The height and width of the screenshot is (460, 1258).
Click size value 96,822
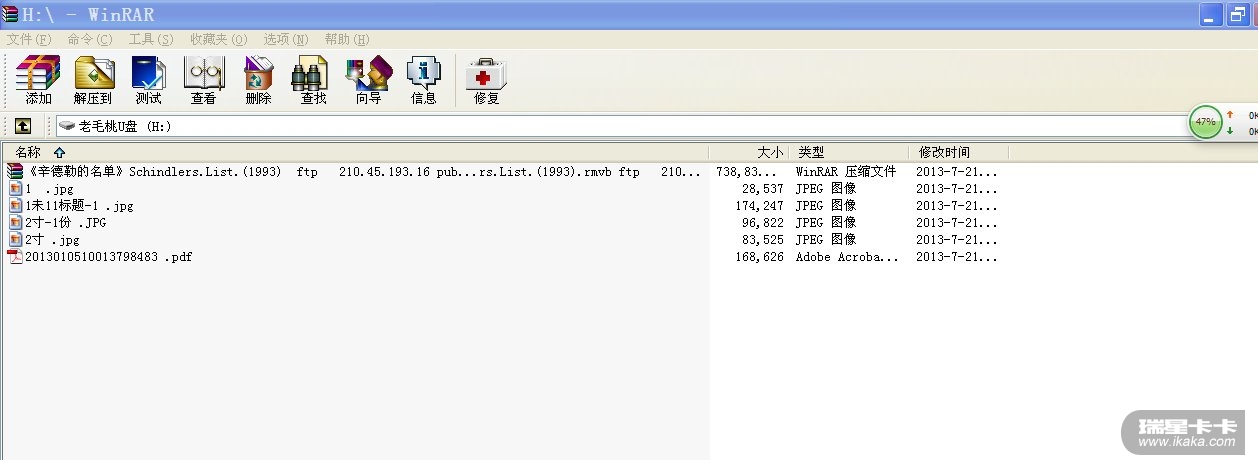click(x=762, y=222)
